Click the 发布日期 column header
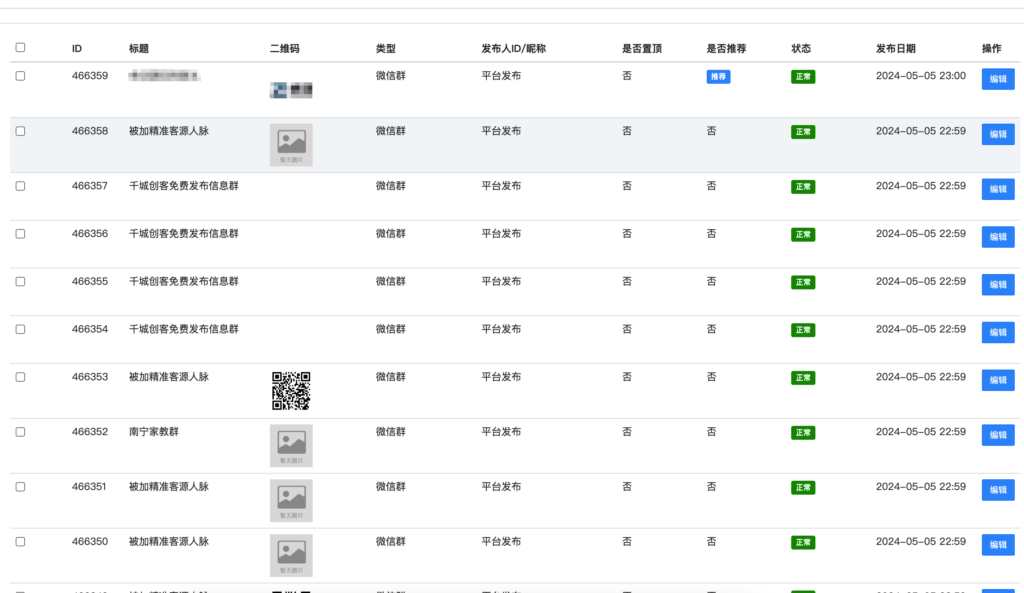The image size is (1024, 593). pyautogui.click(x=898, y=47)
